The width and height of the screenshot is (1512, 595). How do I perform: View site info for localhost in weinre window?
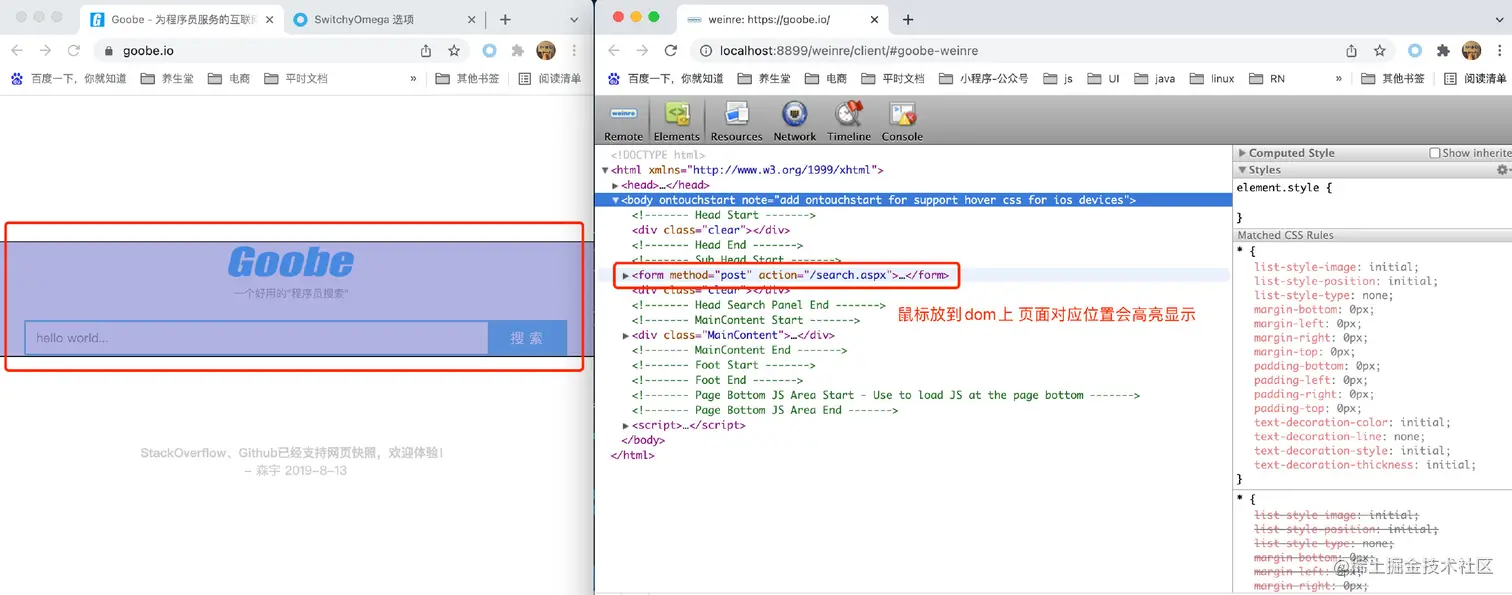[705, 50]
